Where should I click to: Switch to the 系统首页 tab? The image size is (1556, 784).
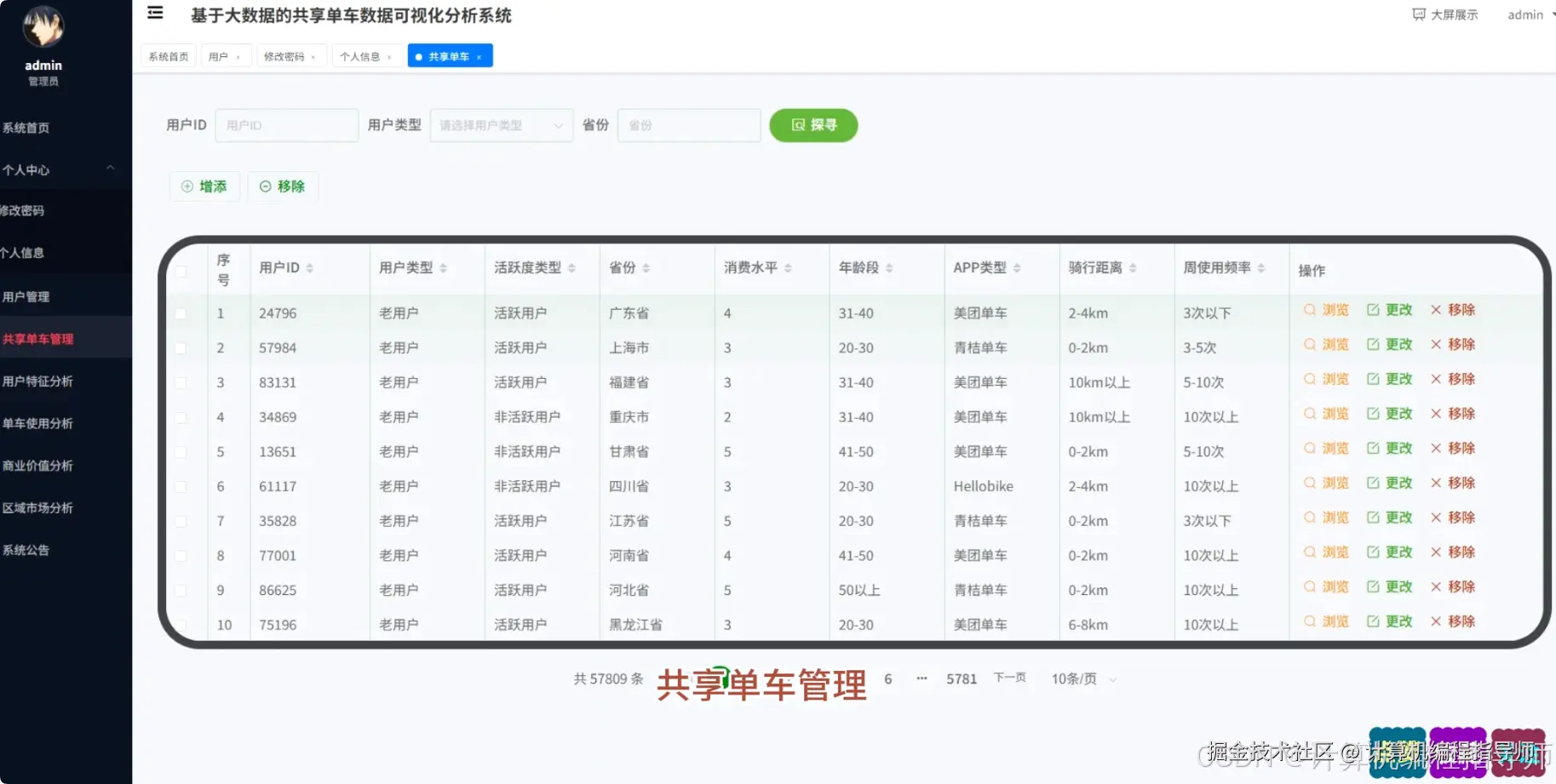pyautogui.click(x=169, y=56)
